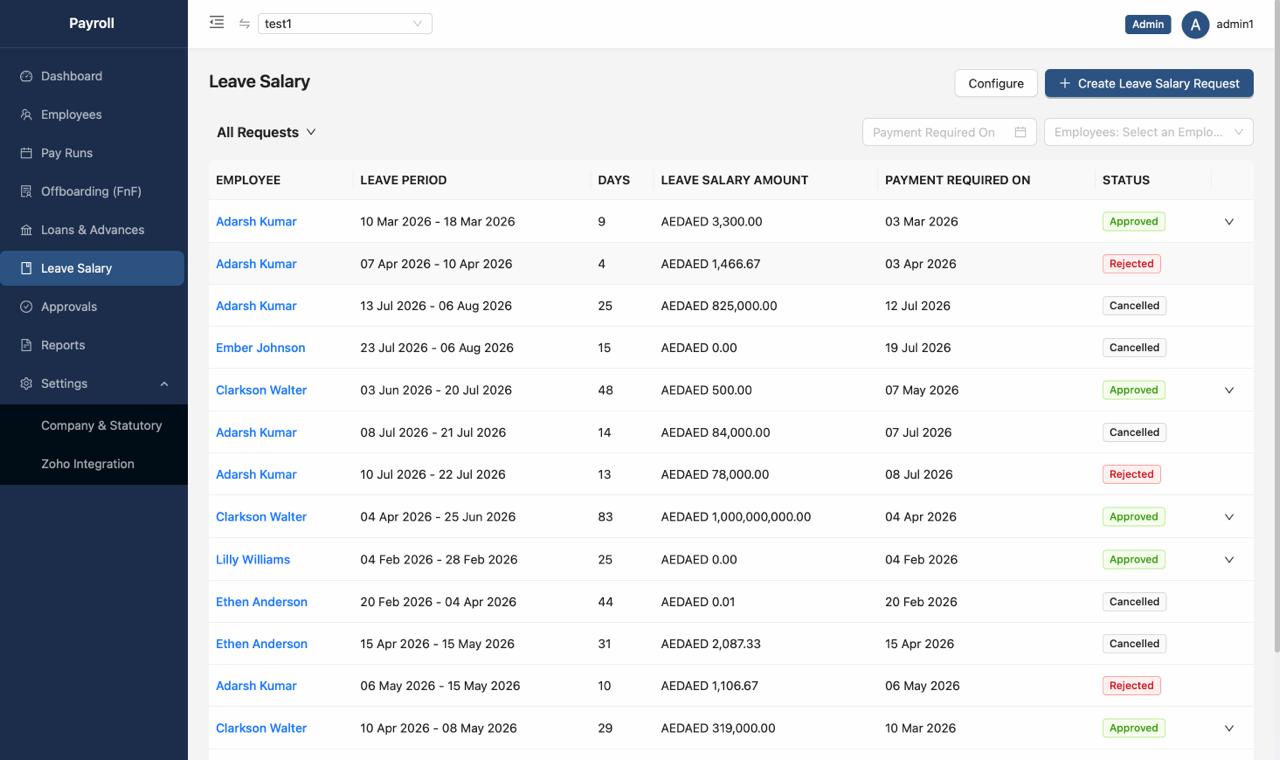Image resolution: width=1280 pixels, height=760 pixels.
Task: Click the Rejected status for 07 Apr 2026 row
Action: point(1131,264)
